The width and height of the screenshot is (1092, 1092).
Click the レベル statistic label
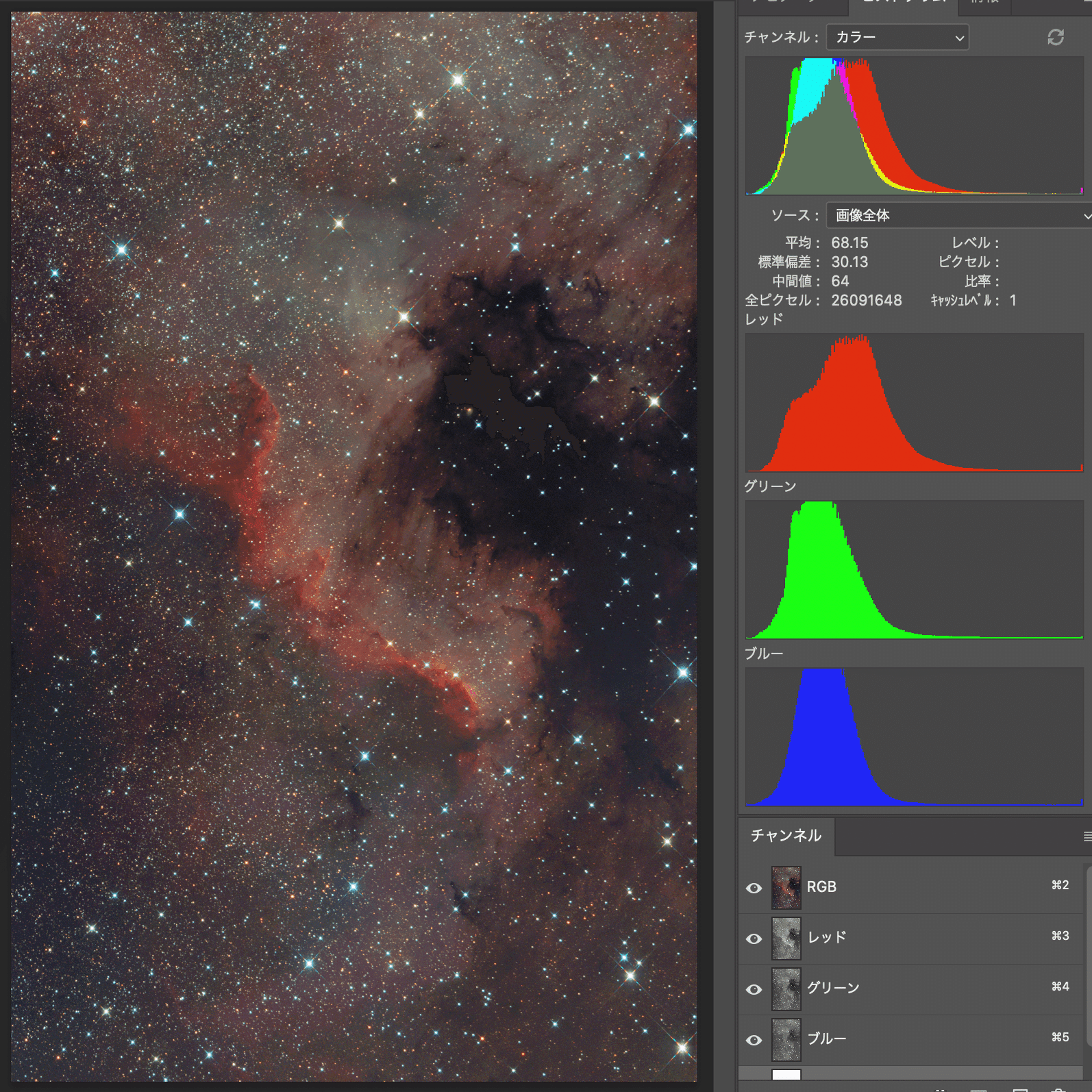pyautogui.click(x=976, y=243)
